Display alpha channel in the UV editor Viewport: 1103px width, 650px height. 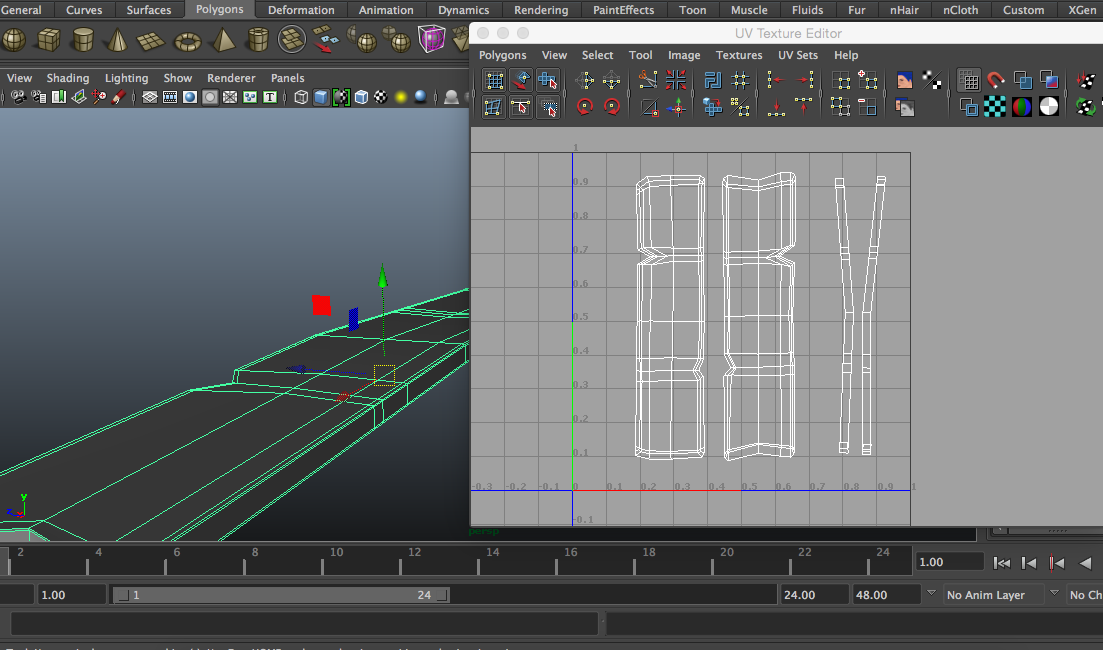tap(1048, 107)
